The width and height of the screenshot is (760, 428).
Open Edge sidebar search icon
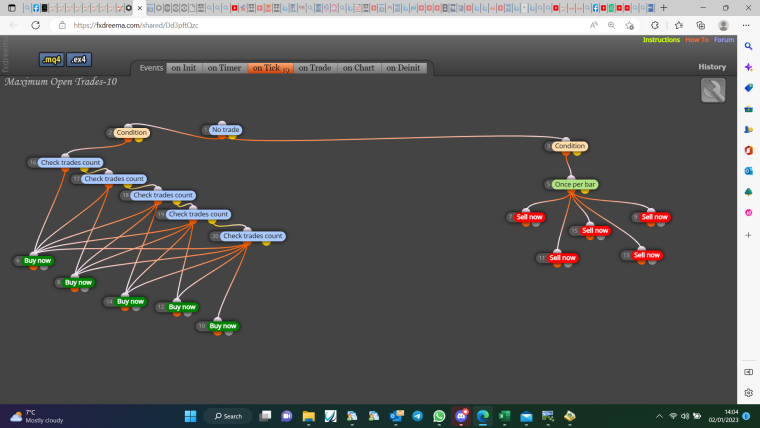point(748,47)
